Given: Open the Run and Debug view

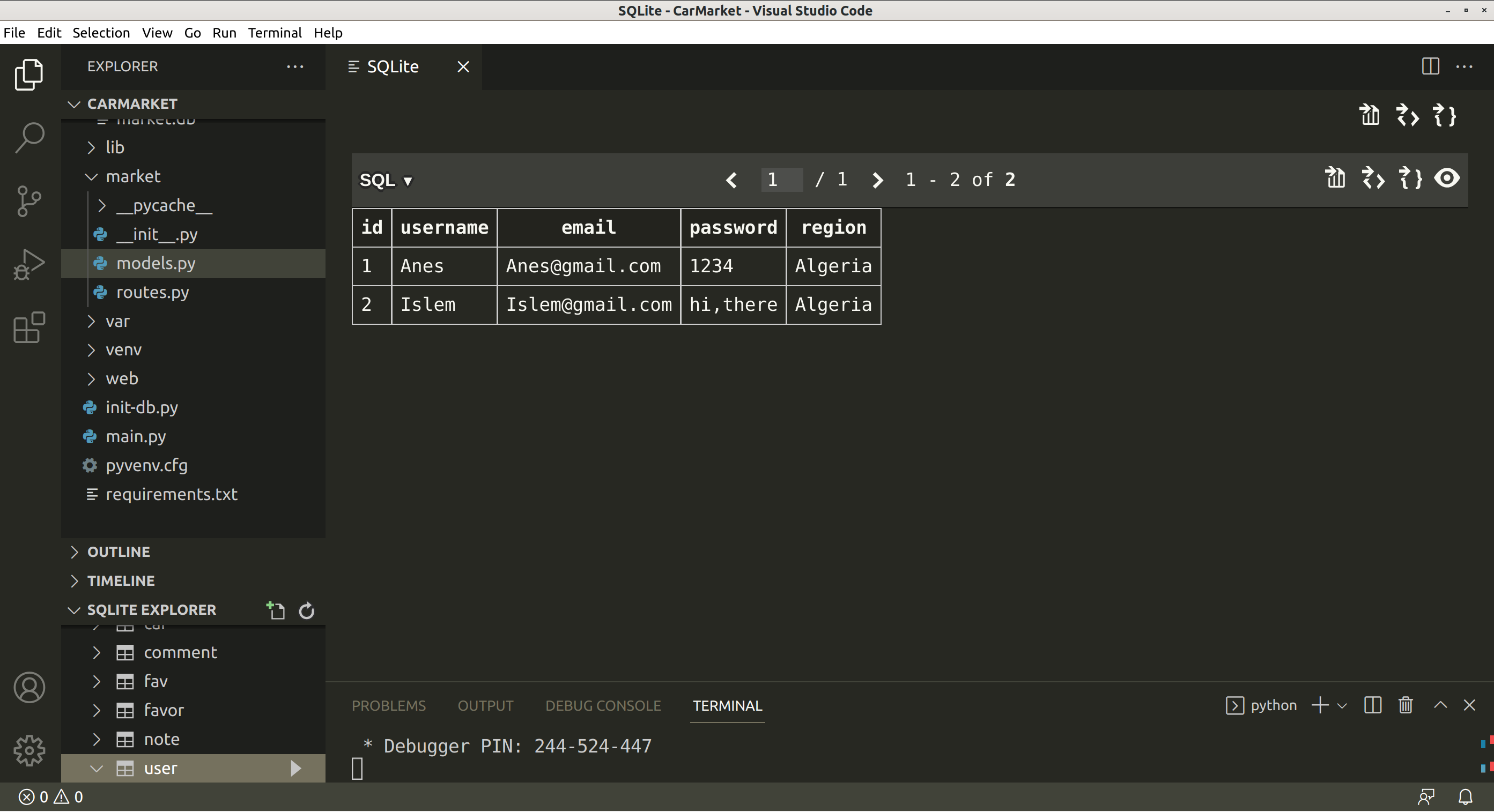Looking at the screenshot, I should 29,264.
